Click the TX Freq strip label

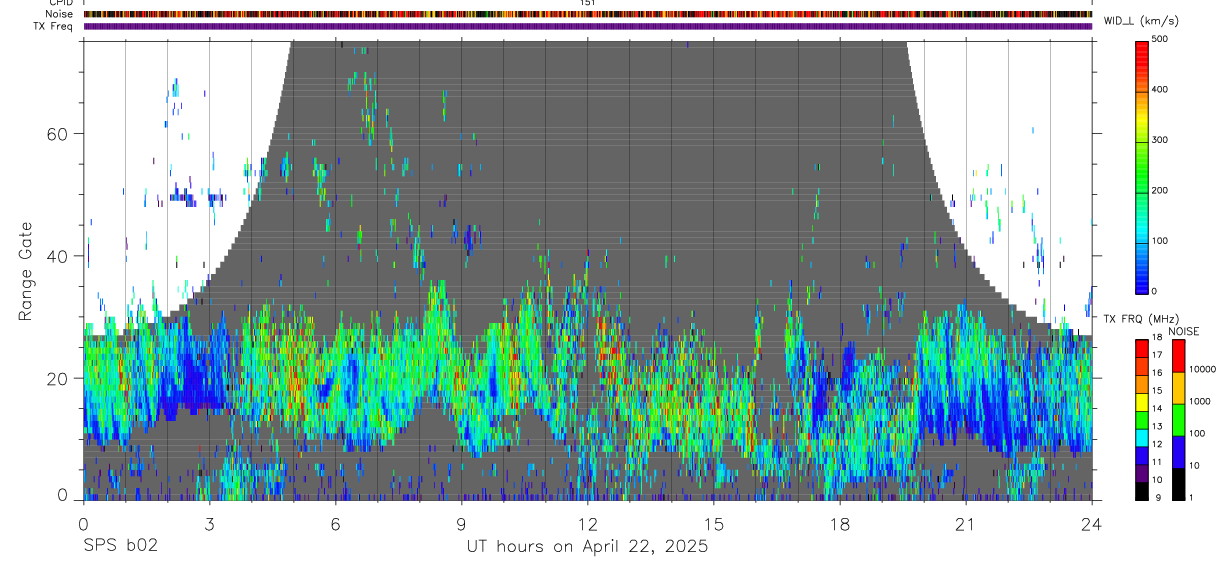coord(53,26)
